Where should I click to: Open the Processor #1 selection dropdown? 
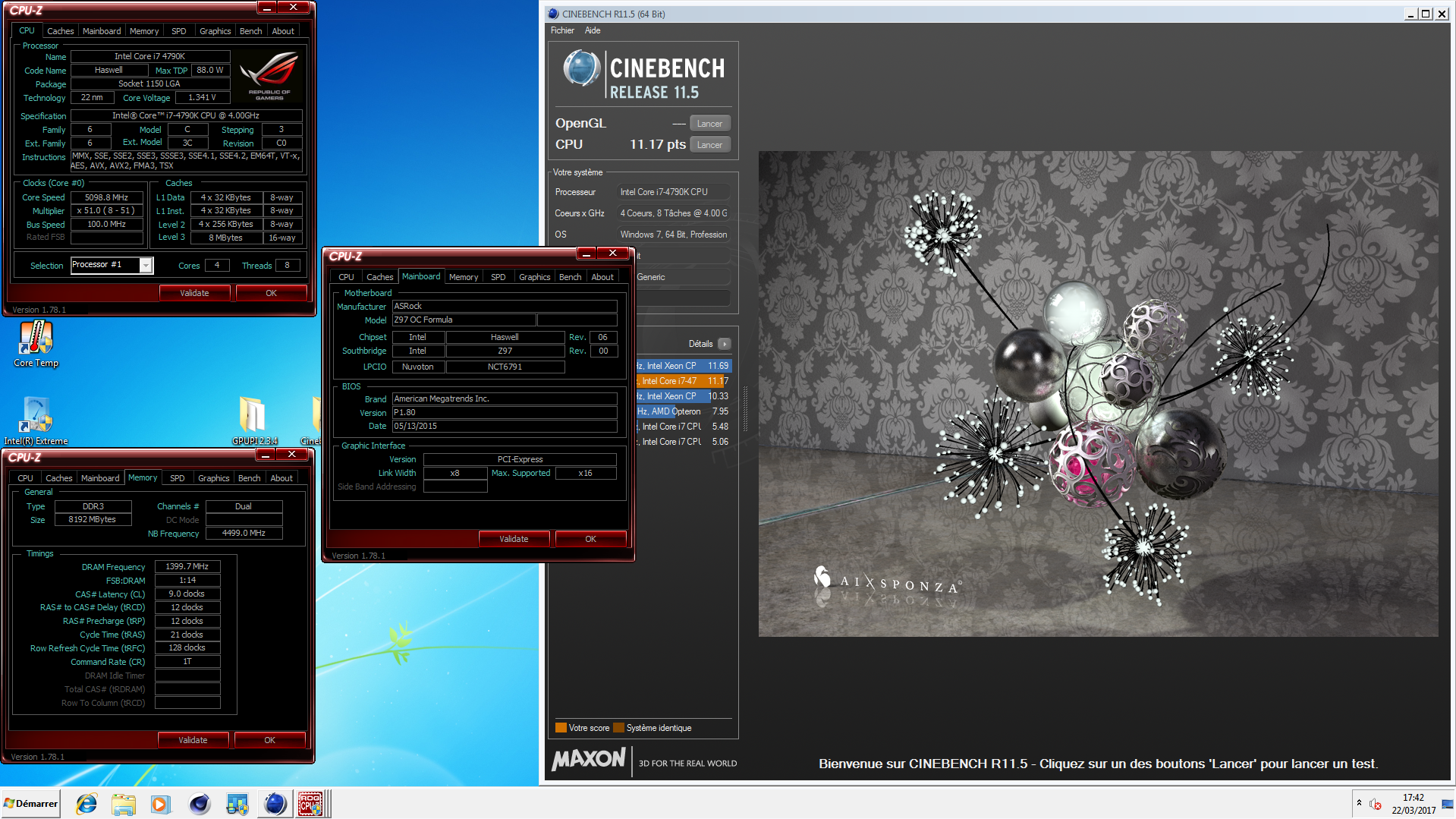tap(146, 265)
